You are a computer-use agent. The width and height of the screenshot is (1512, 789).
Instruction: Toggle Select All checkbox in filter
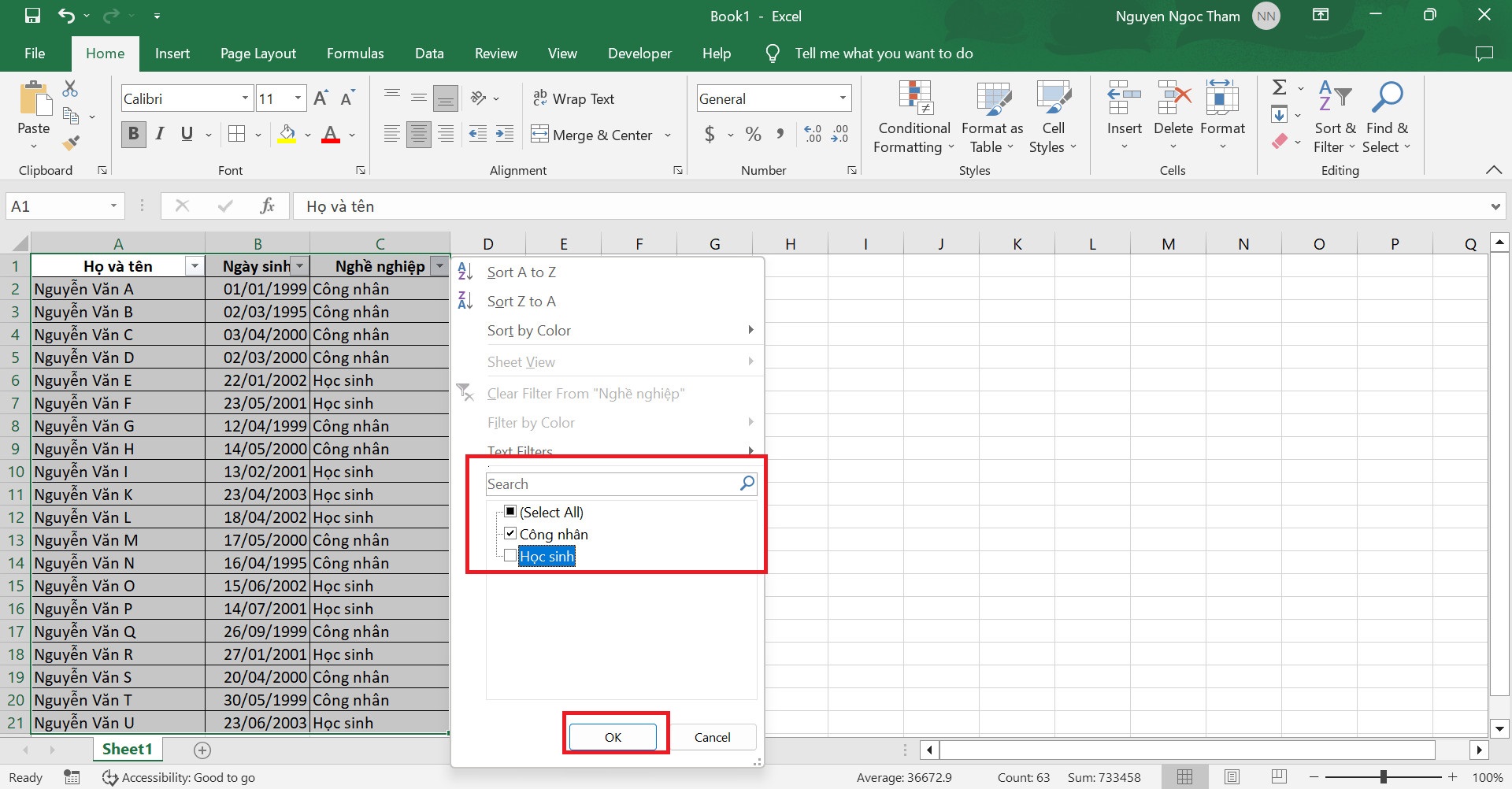[x=510, y=512]
